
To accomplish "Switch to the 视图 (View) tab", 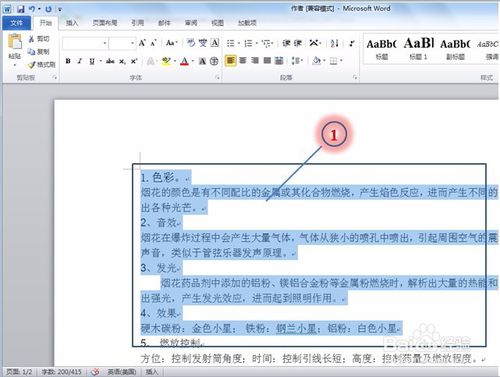I will click(x=217, y=23).
